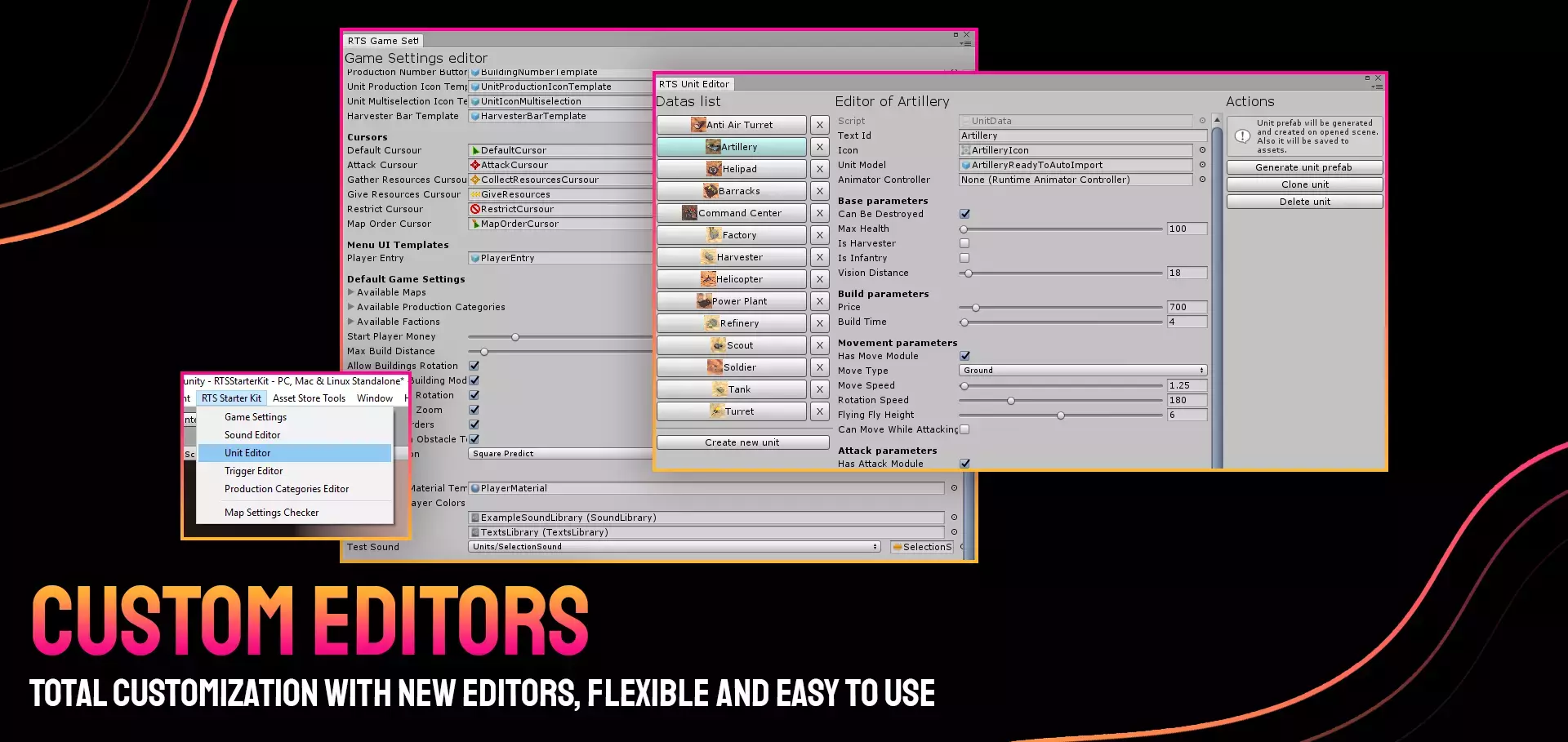The width and height of the screenshot is (1568, 742).
Task: Open object picker for Unit Model field
Action: pyautogui.click(x=1202, y=165)
